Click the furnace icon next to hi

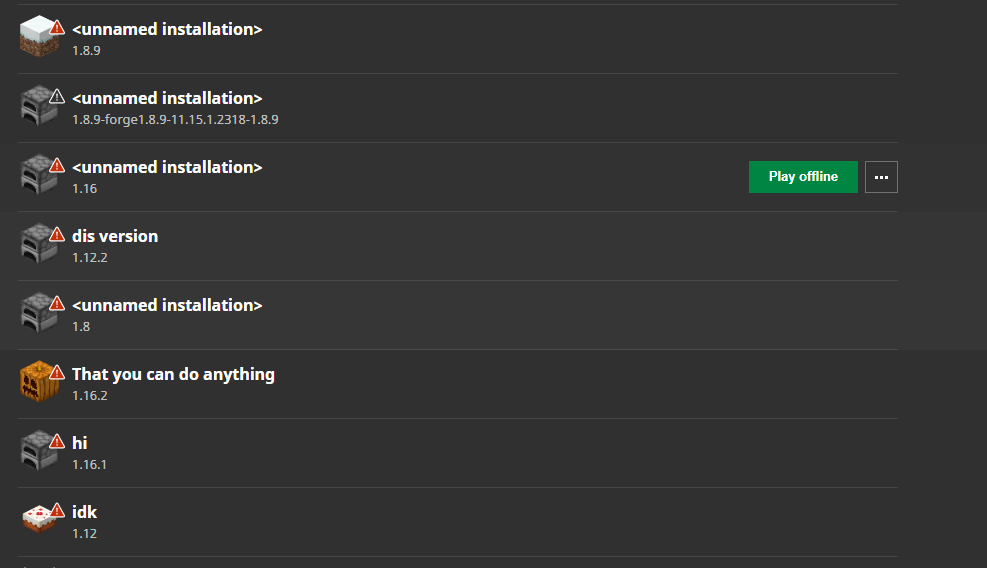point(38,451)
